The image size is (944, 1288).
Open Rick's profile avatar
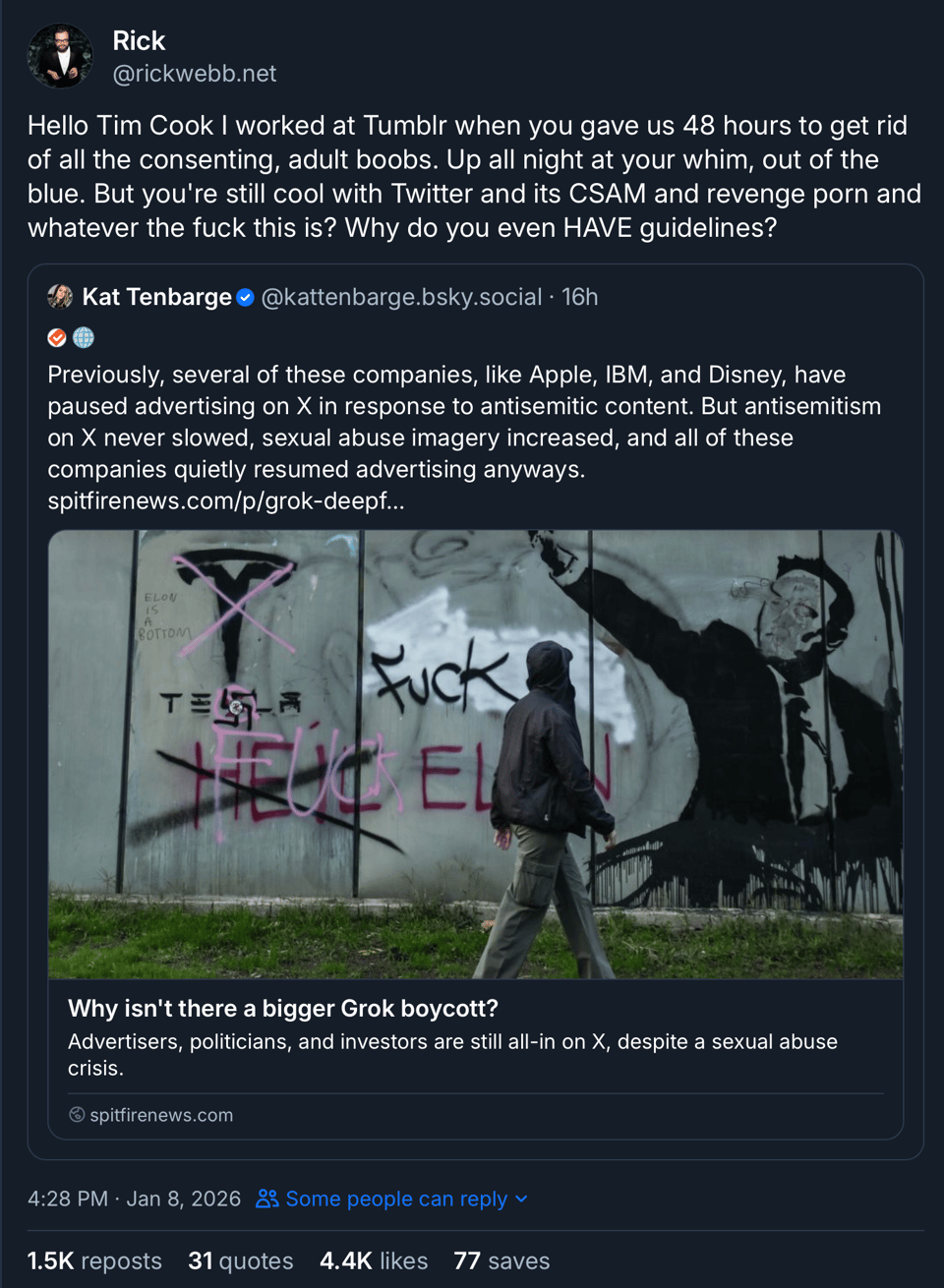click(60, 56)
